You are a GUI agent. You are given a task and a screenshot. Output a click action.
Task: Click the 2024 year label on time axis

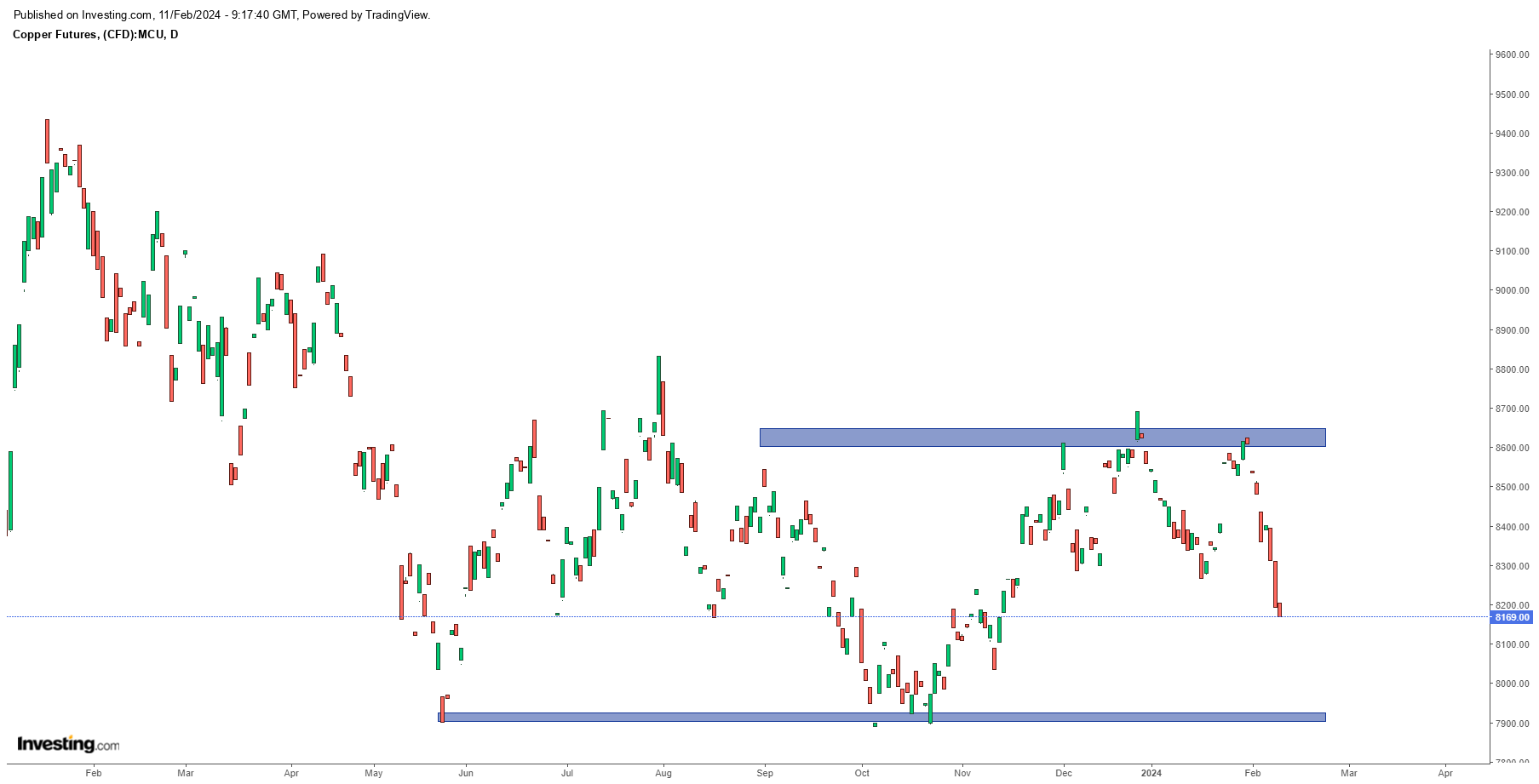[x=1151, y=773]
